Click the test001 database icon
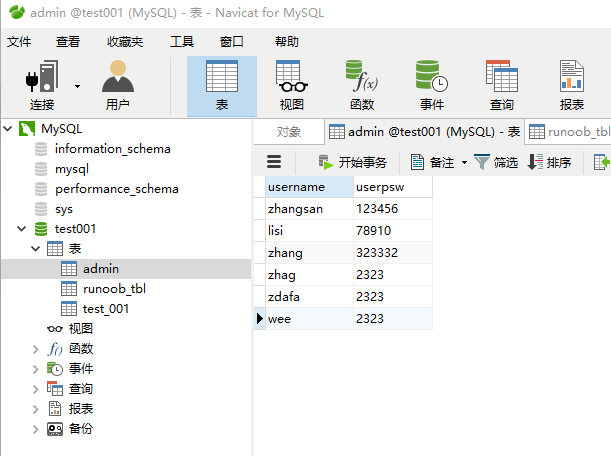Image resolution: width=611 pixels, height=456 pixels. 41,229
